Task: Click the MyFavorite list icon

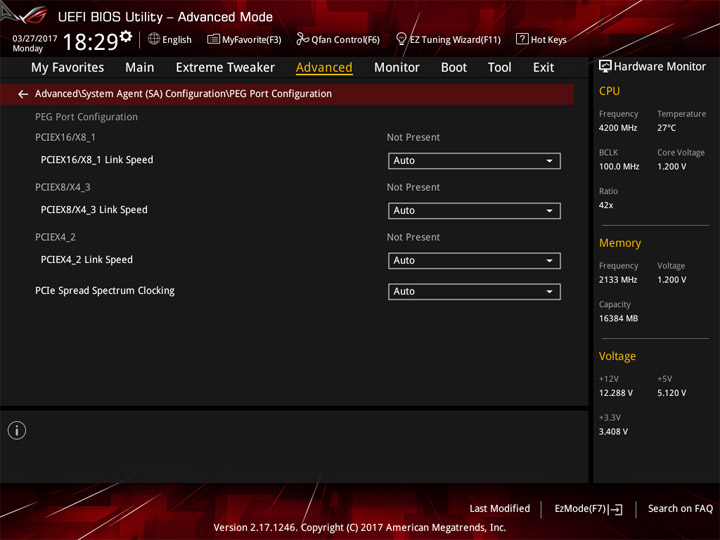Action: click(x=213, y=39)
